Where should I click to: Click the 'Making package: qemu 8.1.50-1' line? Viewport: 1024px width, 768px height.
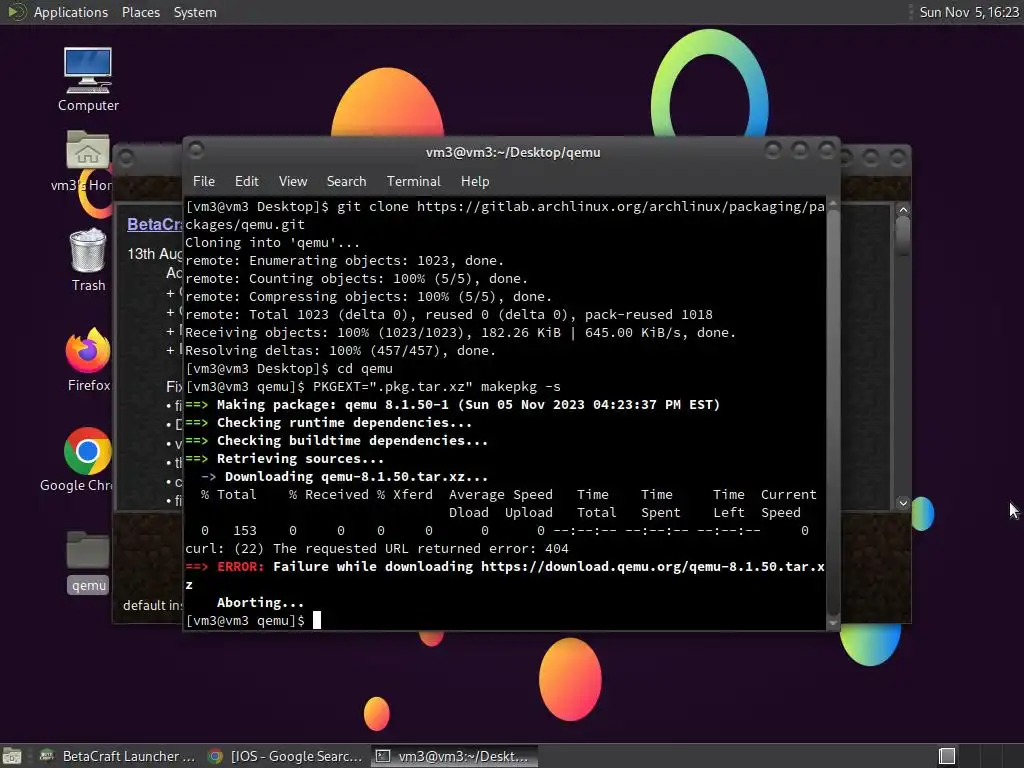(453, 405)
